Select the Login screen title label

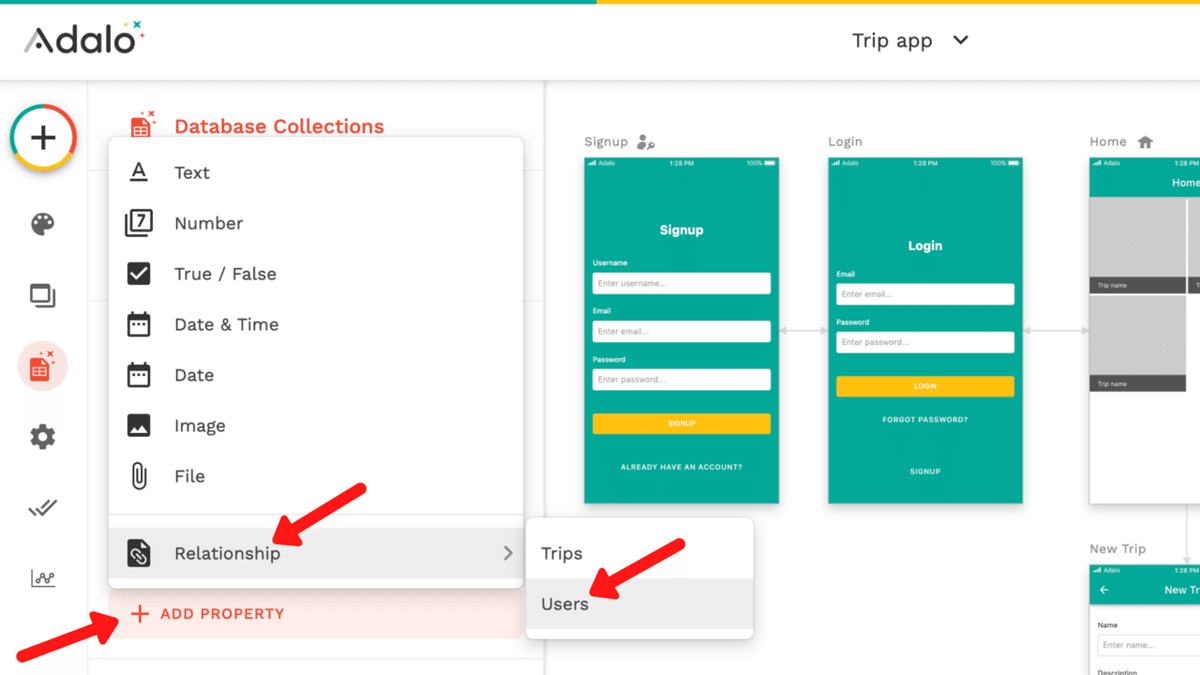pos(845,142)
